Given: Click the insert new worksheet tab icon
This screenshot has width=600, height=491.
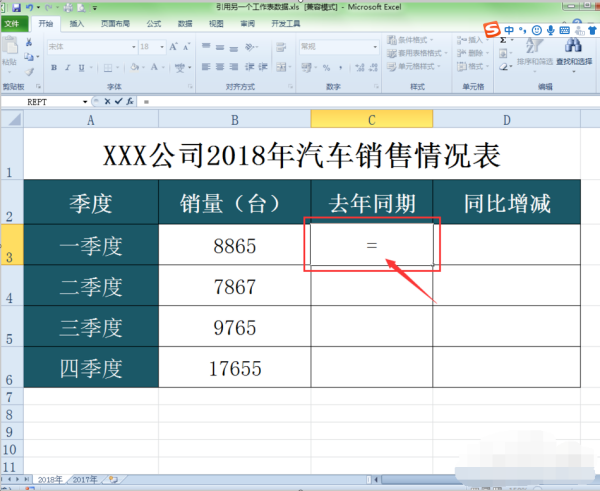Looking at the screenshot, I should coord(113,480).
